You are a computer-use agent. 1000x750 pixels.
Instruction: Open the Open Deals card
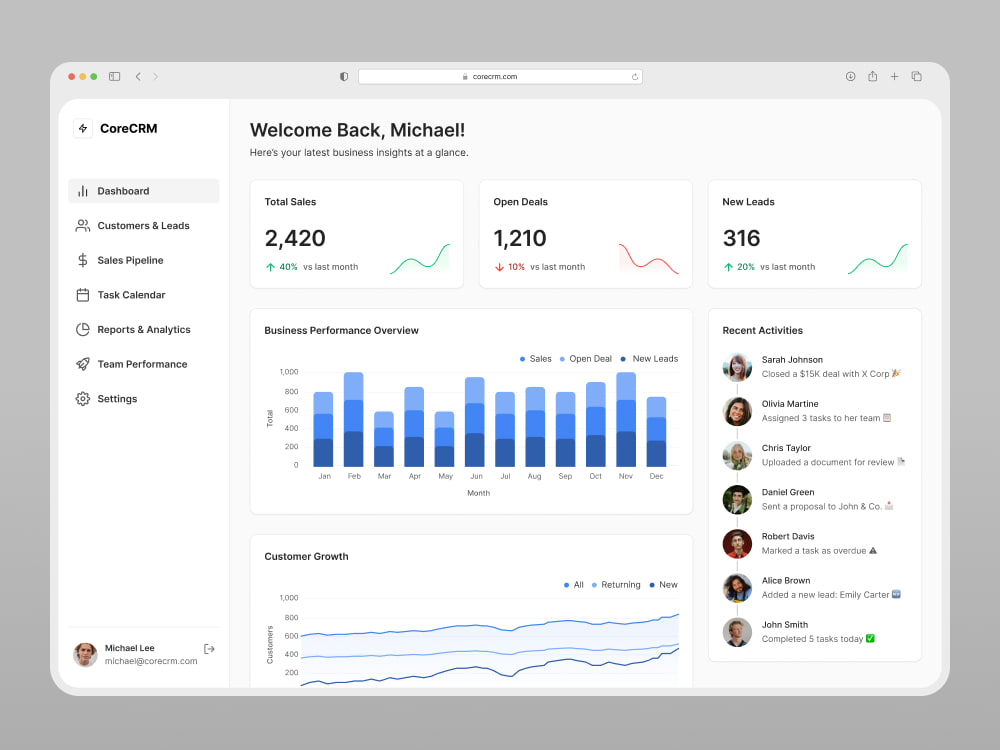[585, 234]
